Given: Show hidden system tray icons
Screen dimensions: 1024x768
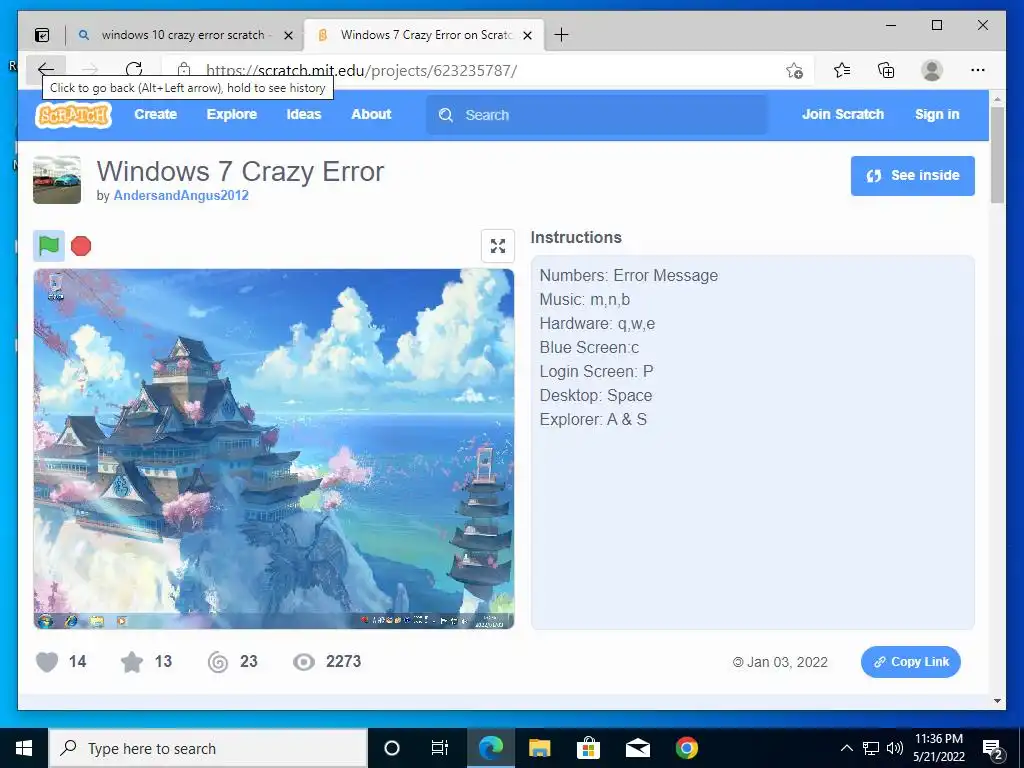Looking at the screenshot, I should click(846, 748).
